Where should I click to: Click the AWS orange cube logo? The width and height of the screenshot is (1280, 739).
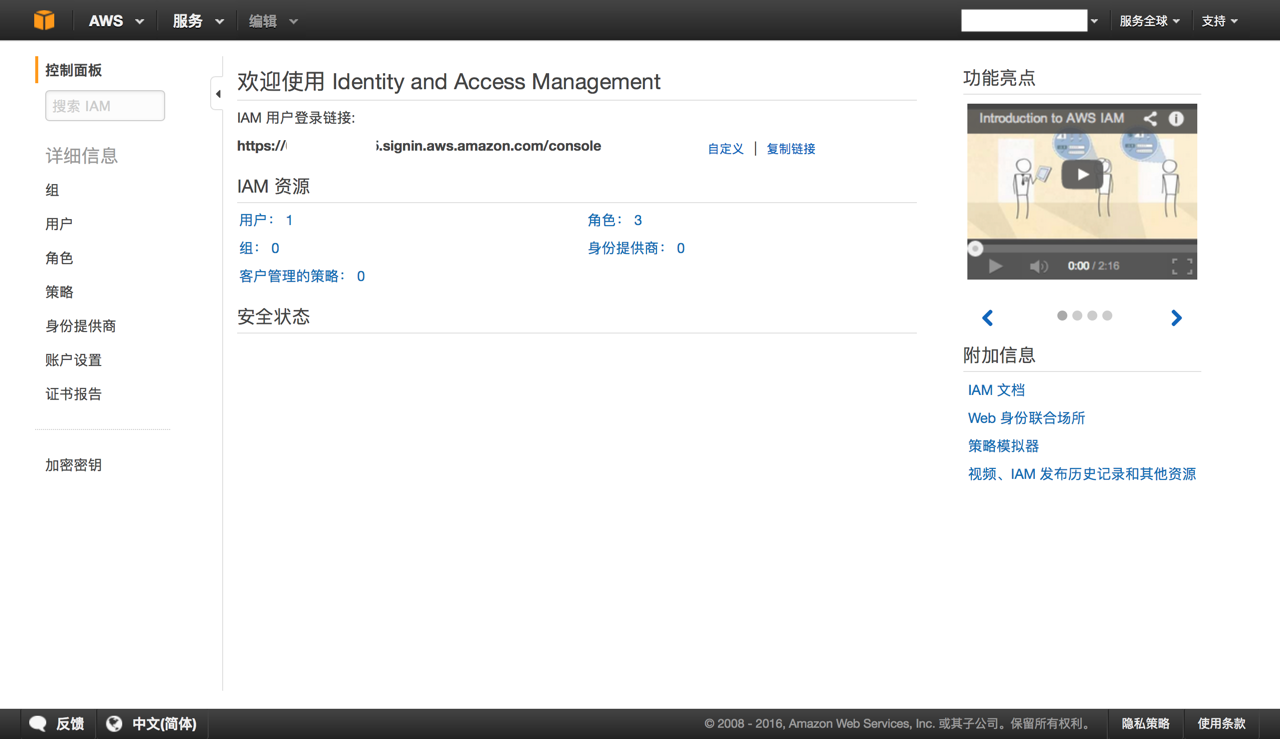coord(44,20)
